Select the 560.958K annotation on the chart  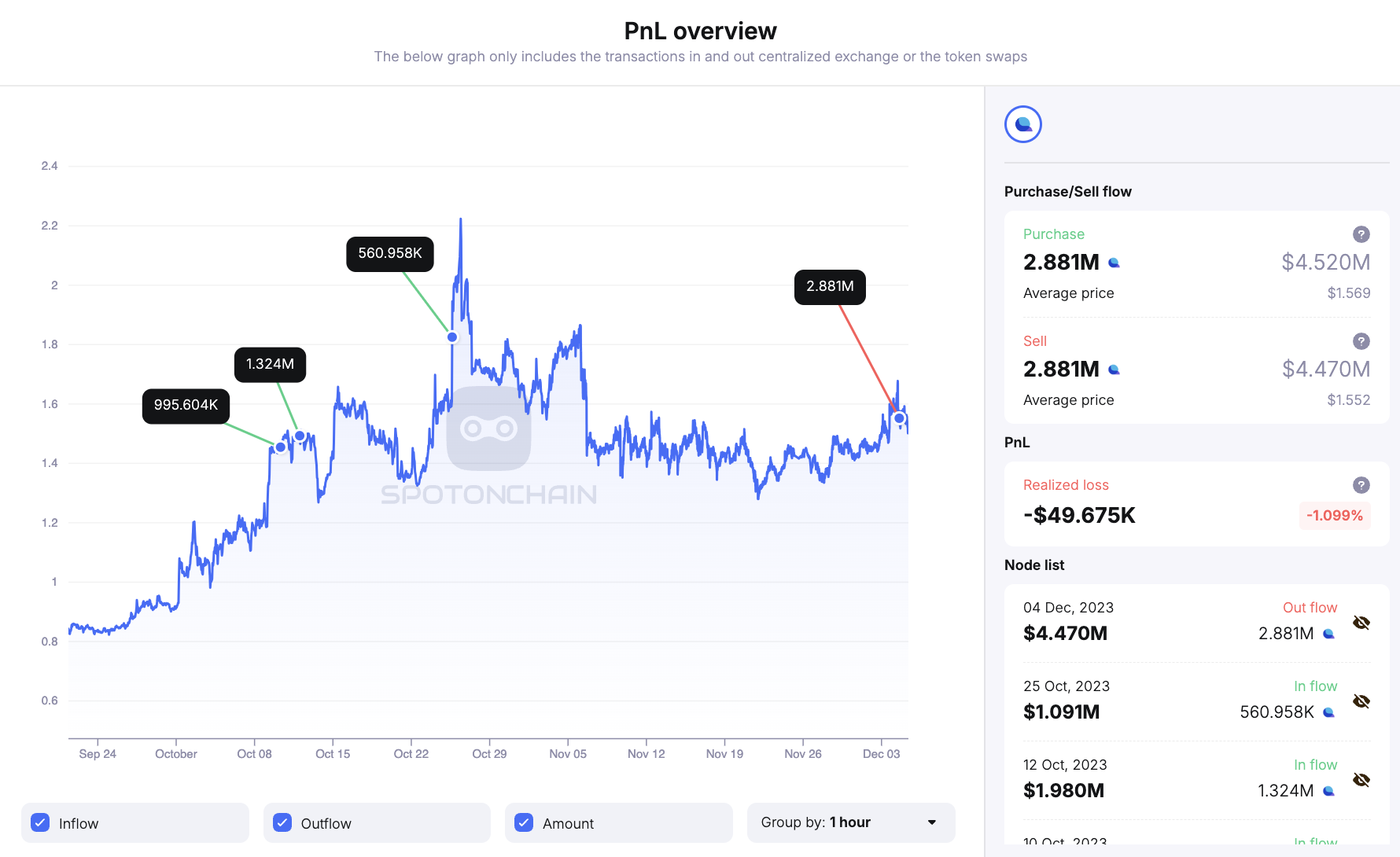click(x=389, y=254)
